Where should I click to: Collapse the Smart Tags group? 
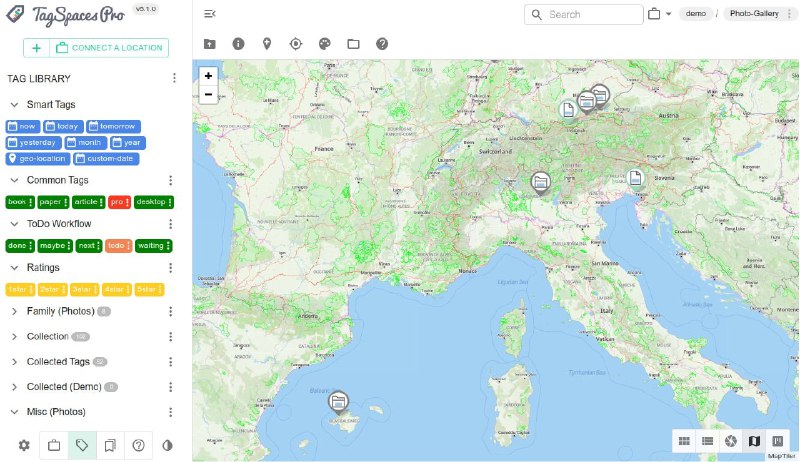point(14,105)
